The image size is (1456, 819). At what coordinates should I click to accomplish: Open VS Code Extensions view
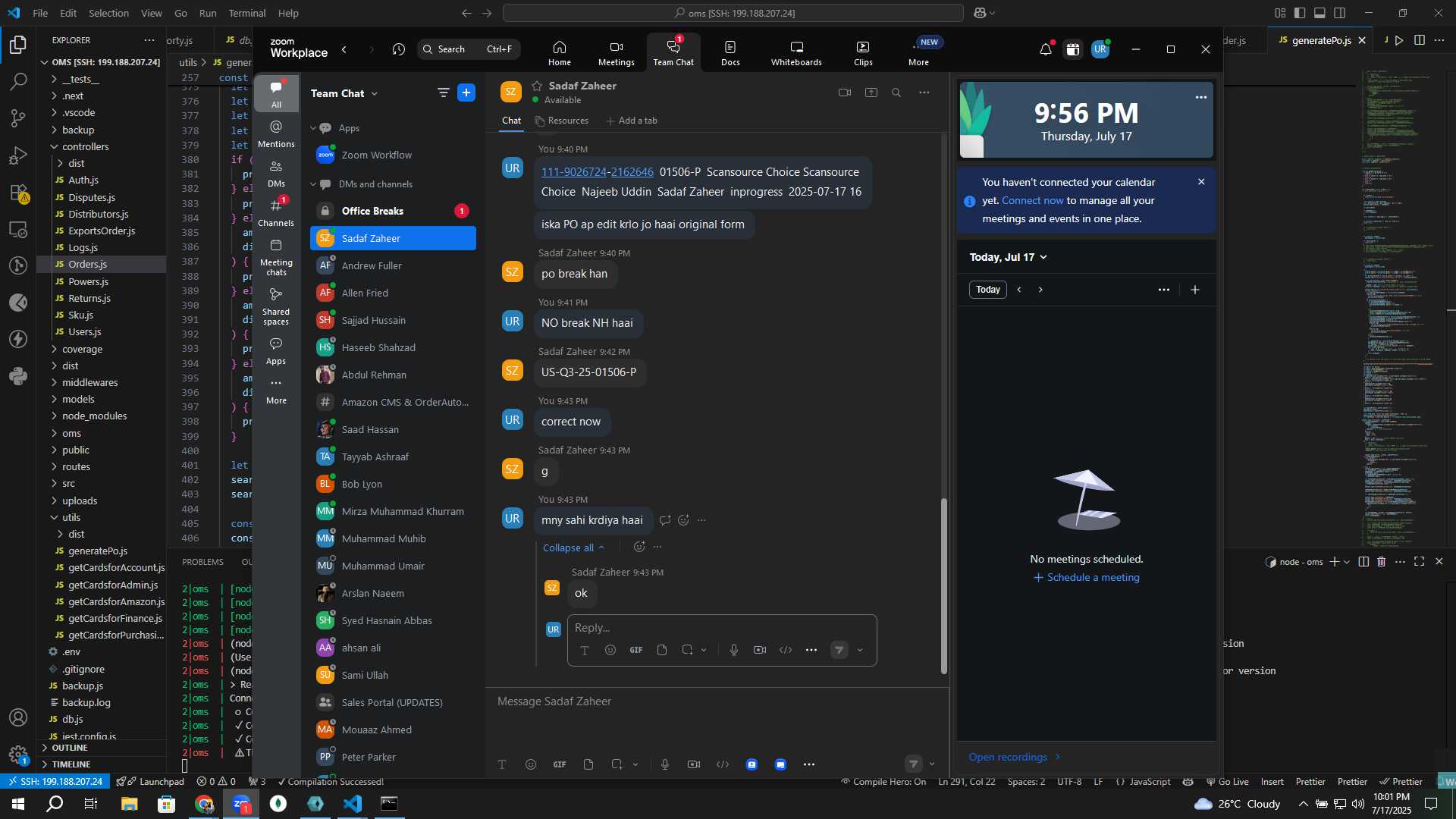click(18, 193)
